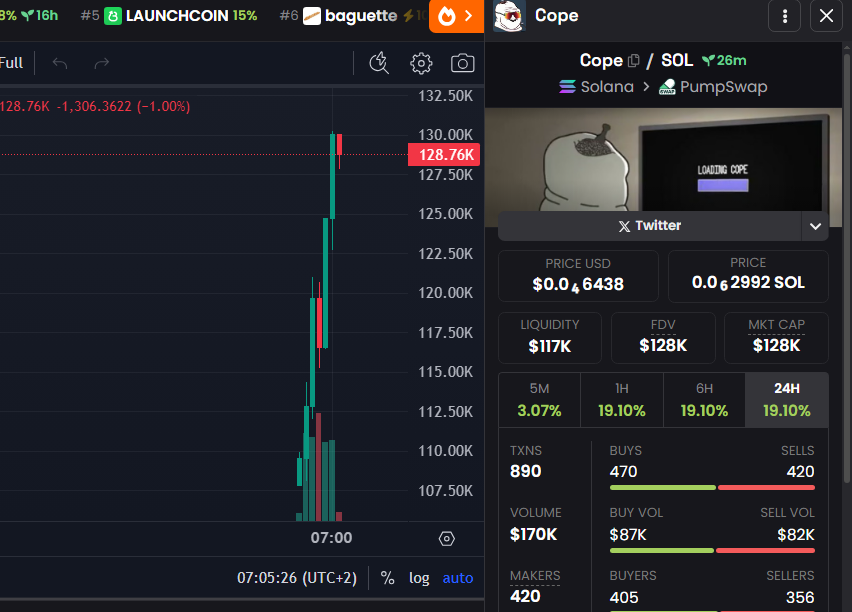Viewport: 852px width, 612px height.
Task: Open the chart timezone 07:05:26 (UTC+2)
Action: (x=297, y=578)
